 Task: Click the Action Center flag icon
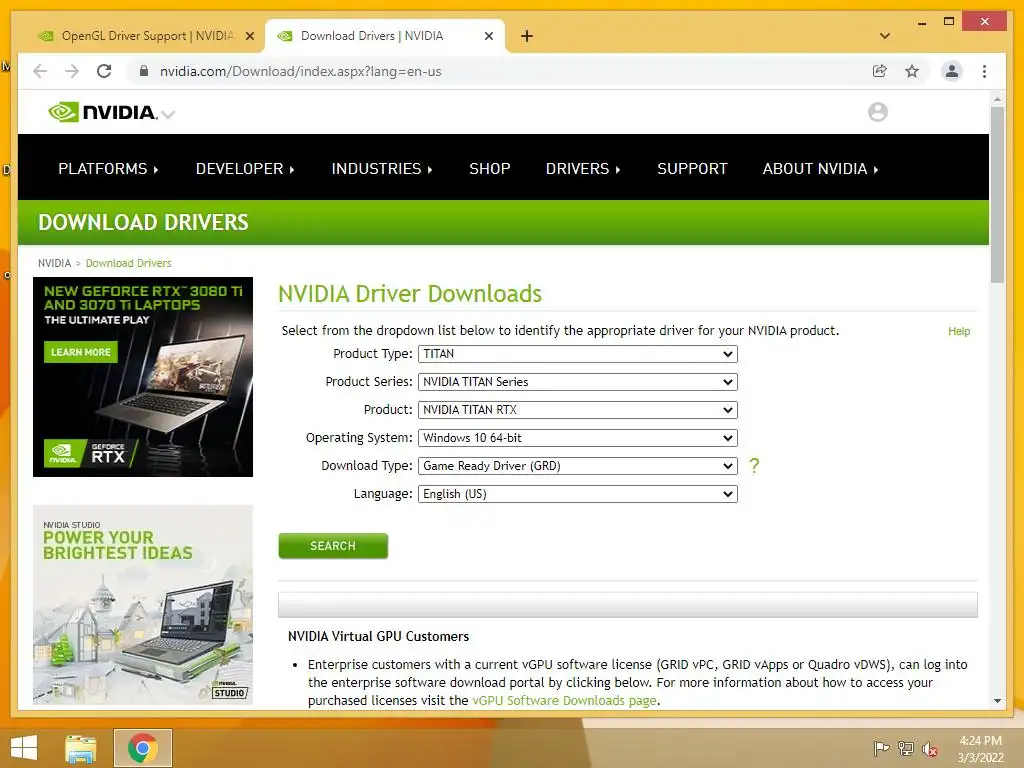(881, 749)
